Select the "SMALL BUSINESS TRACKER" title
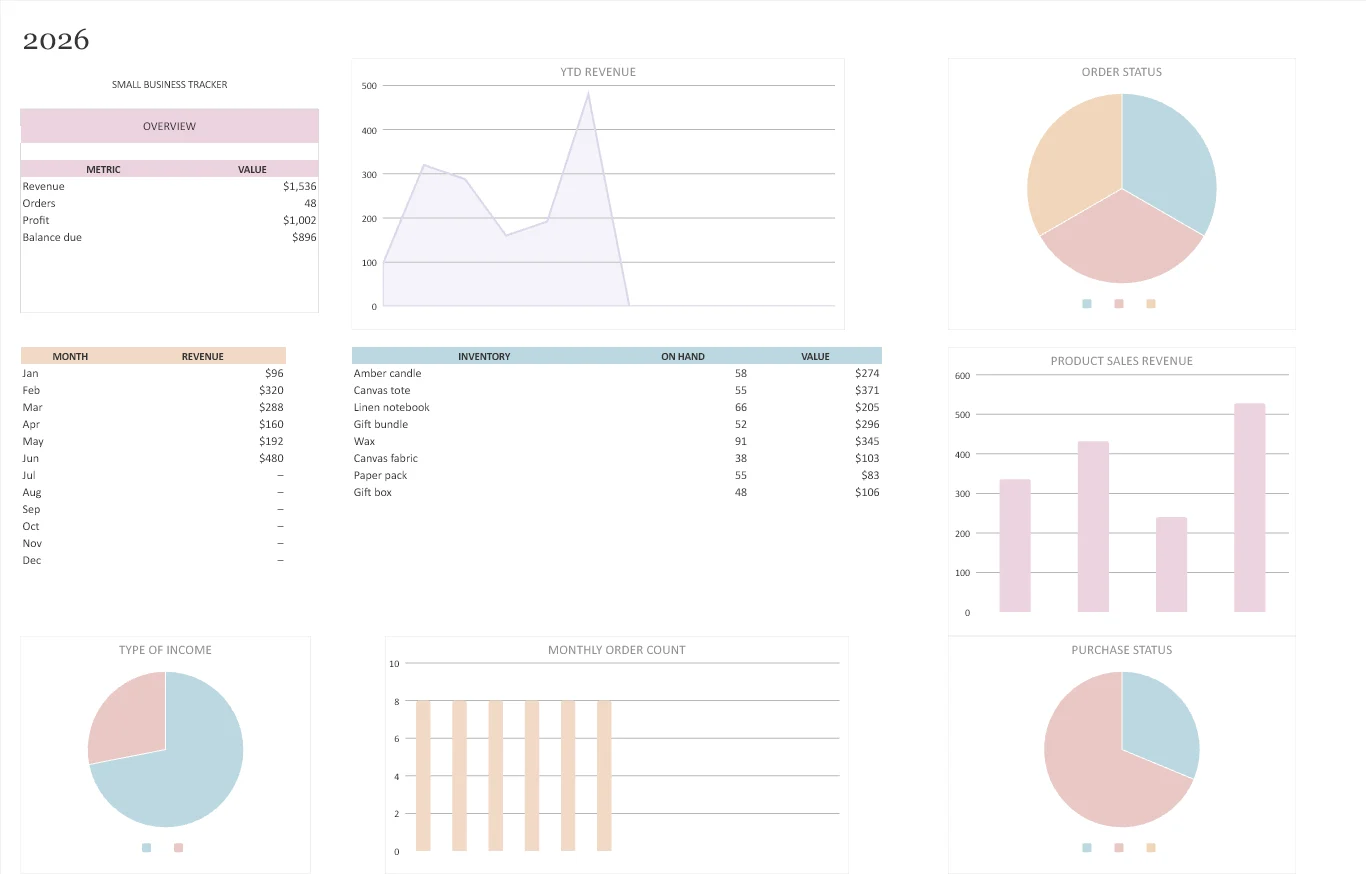Image resolution: width=1366 pixels, height=874 pixels. click(170, 85)
